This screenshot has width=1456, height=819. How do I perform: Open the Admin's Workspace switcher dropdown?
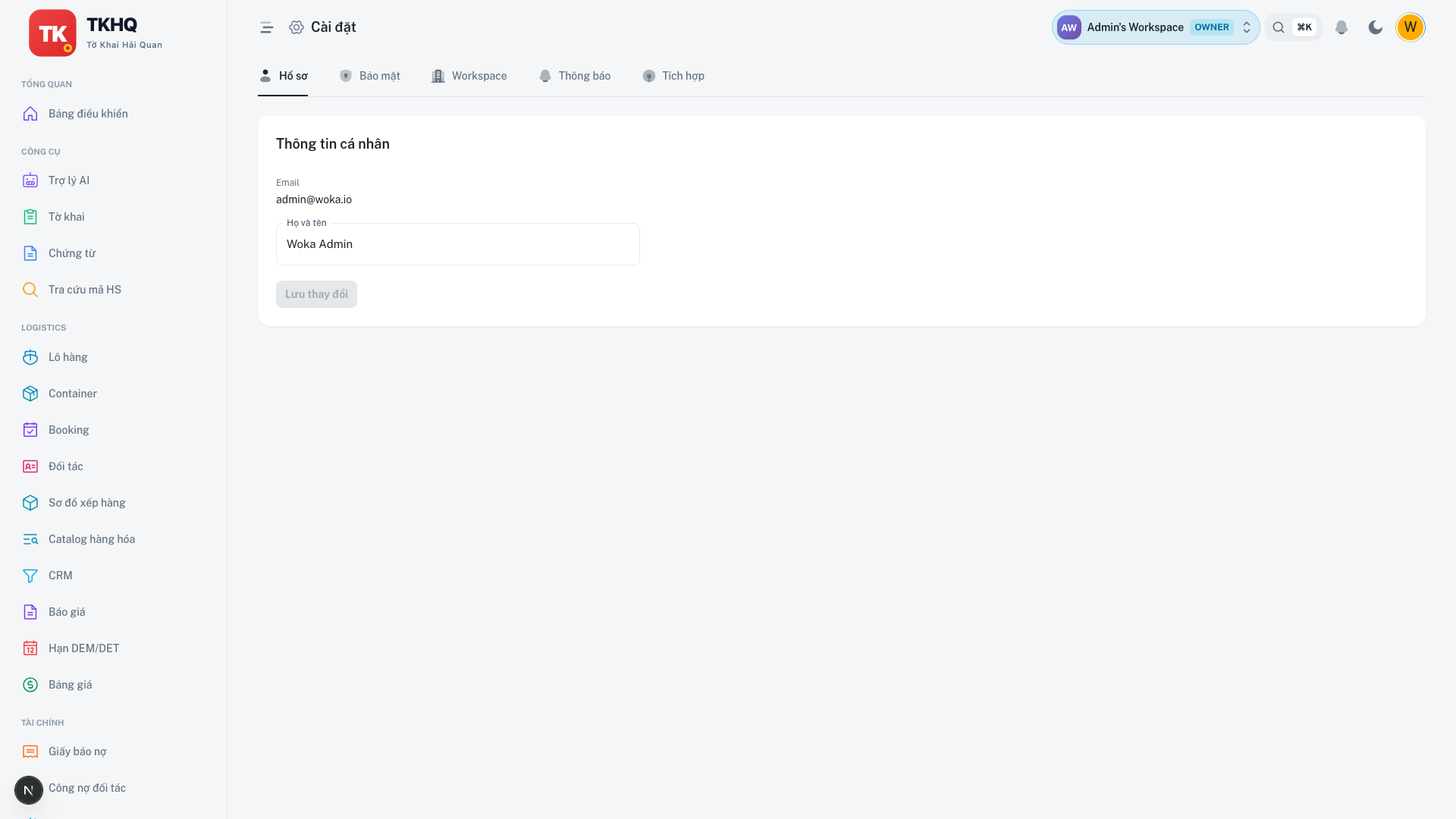pyautogui.click(x=1156, y=27)
